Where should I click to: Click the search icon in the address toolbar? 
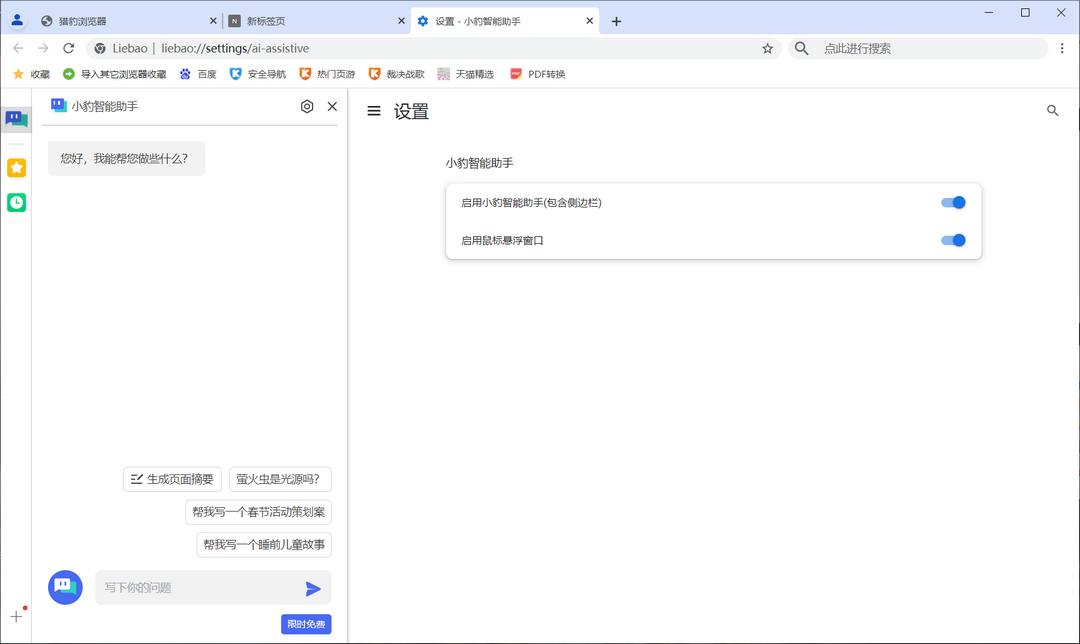coord(801,48)
